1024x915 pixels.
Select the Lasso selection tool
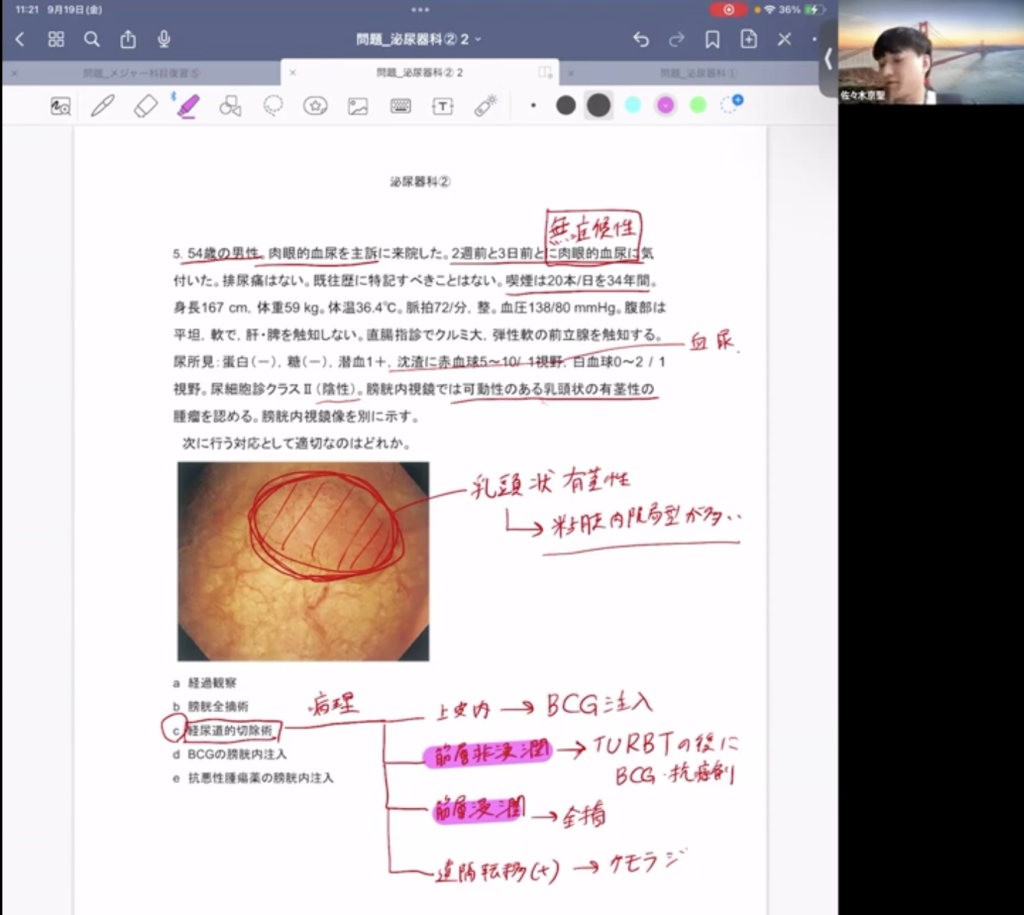(x=272, y=104)
